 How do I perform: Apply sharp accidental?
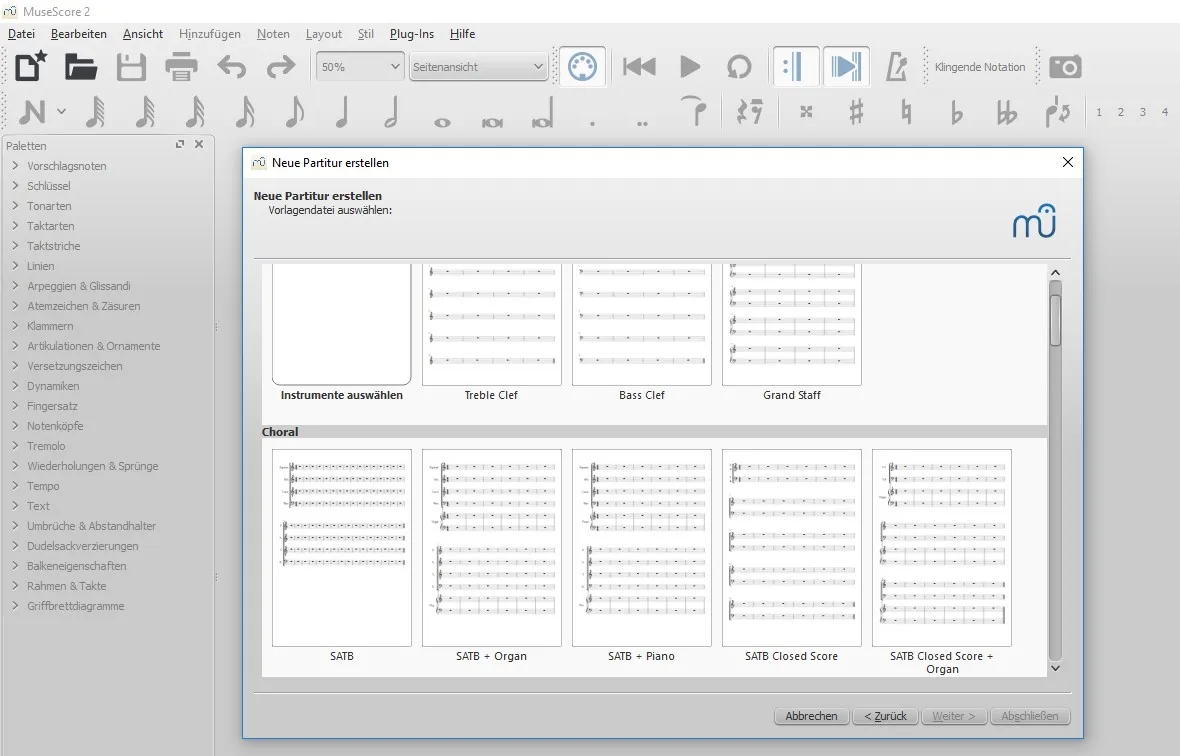(x=856, y=112)
